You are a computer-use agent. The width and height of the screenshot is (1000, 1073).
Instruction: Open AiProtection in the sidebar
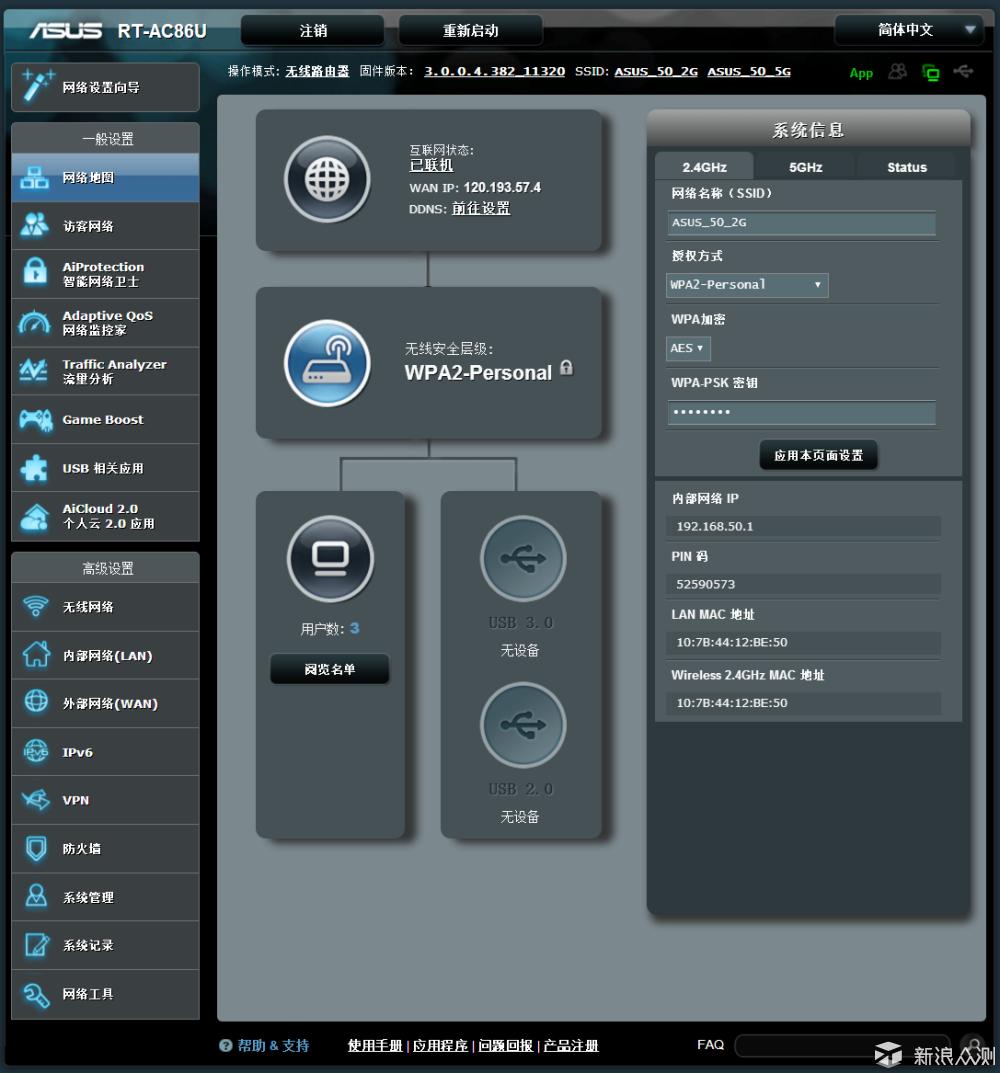click(x=105, y=274)
